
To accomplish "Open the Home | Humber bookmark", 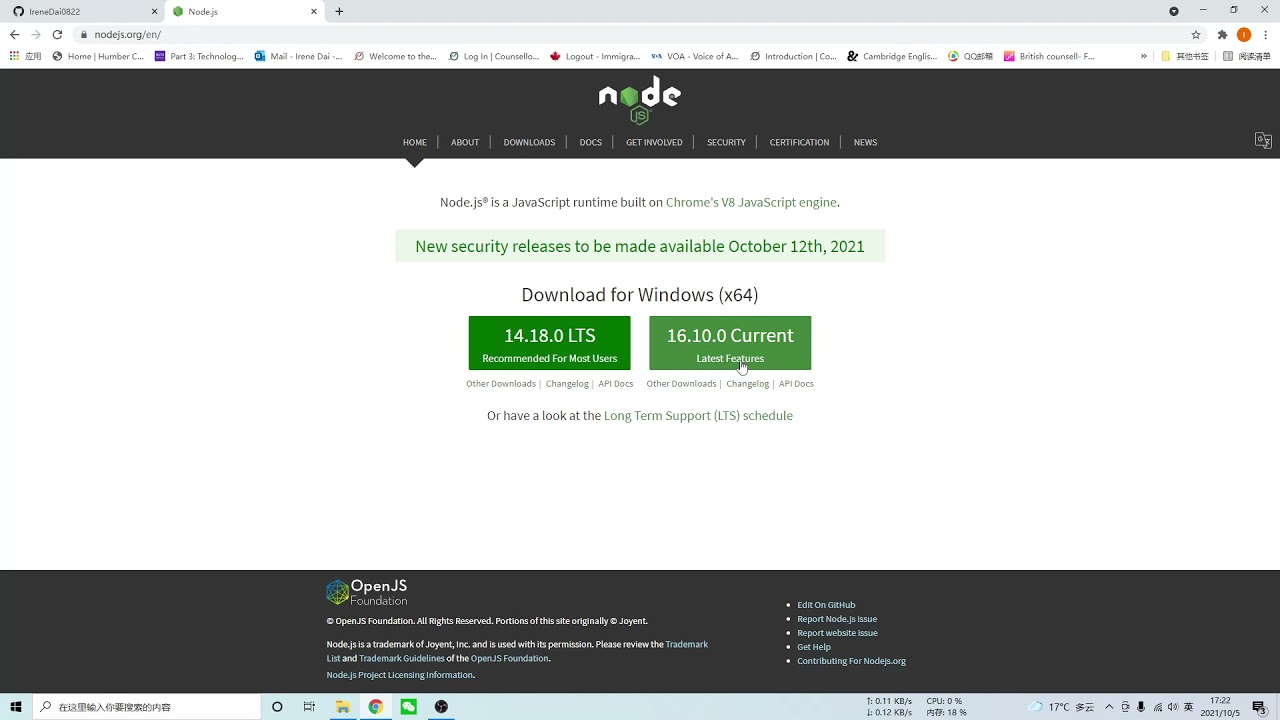I will [98, 56].
